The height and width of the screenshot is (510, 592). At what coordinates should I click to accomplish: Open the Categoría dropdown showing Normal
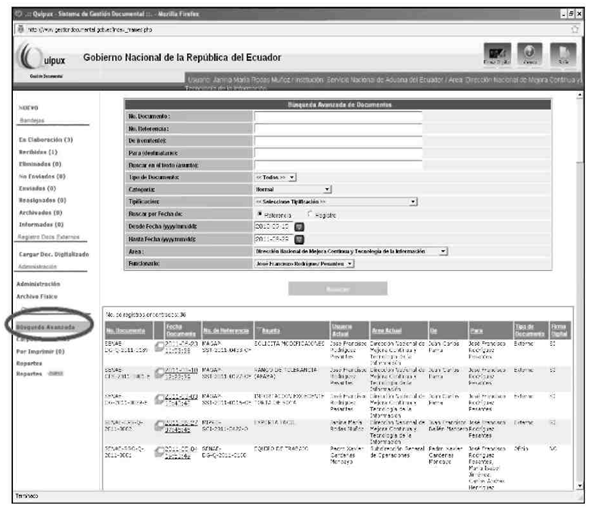[x=293, y=189]
